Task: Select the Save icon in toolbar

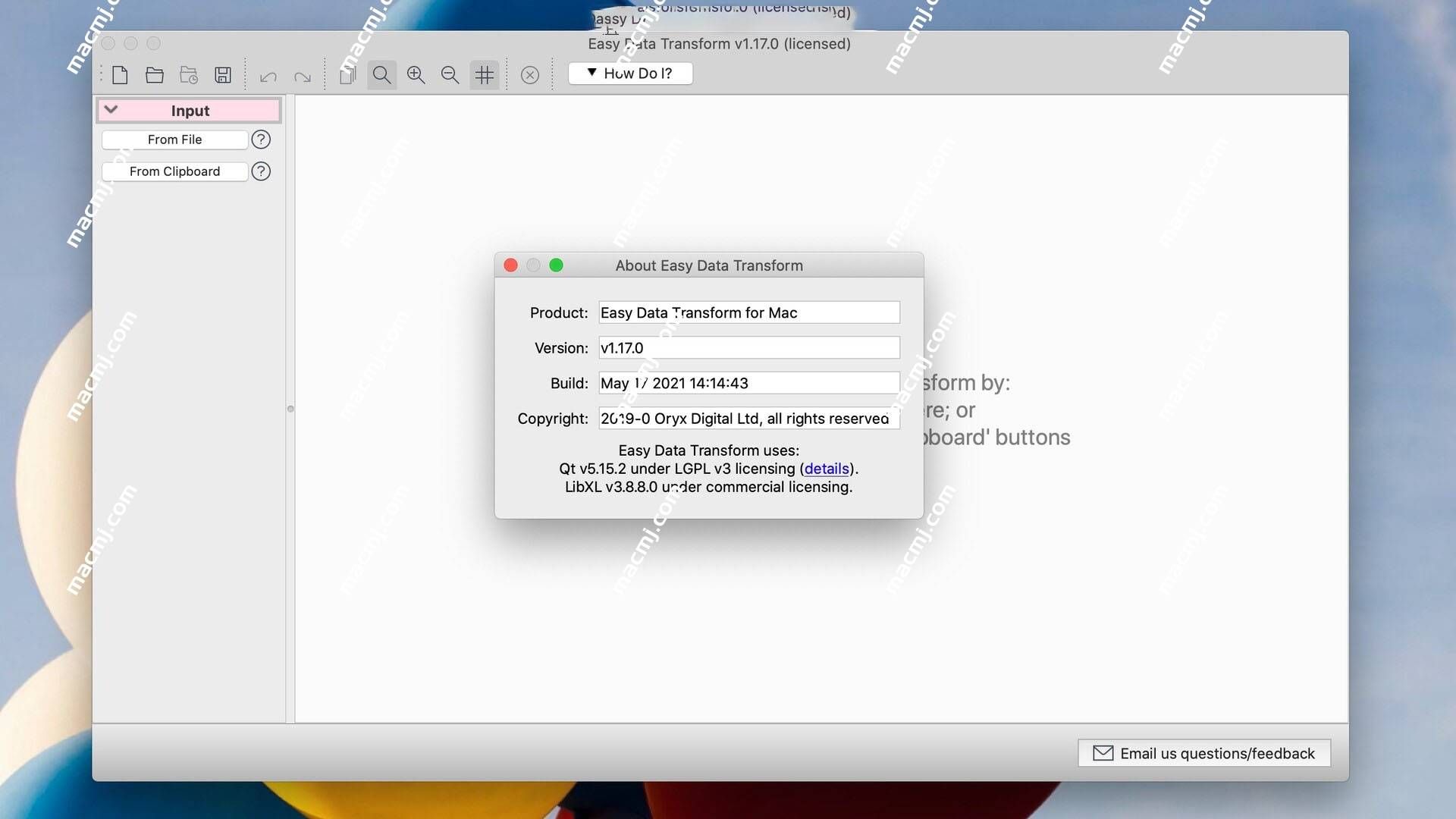Action: (x=223, y=74)
